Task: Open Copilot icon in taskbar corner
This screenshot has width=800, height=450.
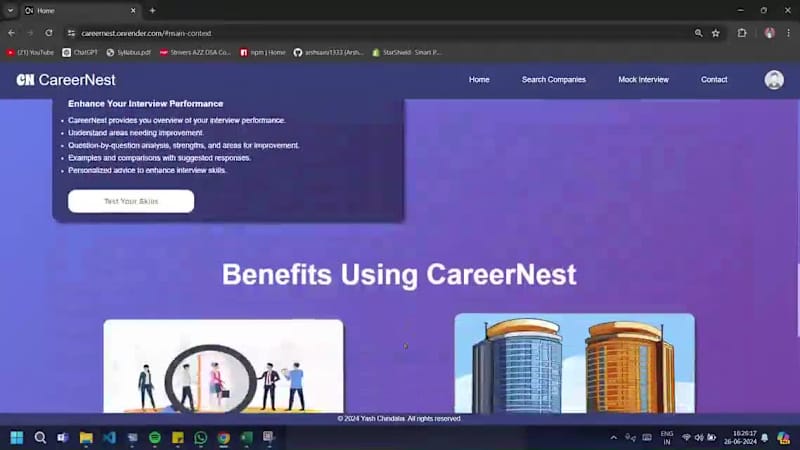Action: coord(783,438)
